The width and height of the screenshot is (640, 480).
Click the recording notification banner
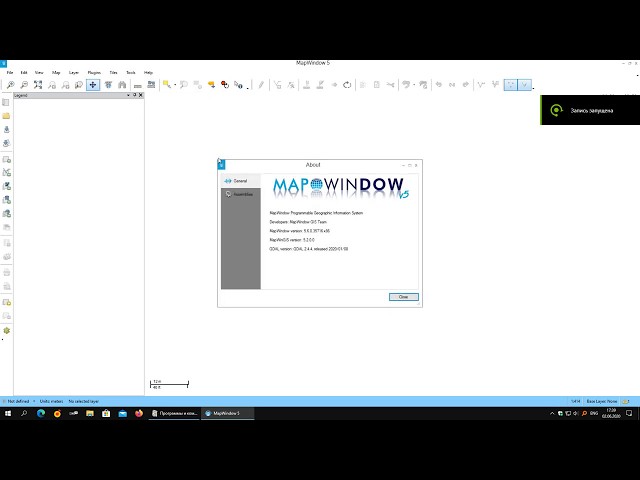point(590,110)
